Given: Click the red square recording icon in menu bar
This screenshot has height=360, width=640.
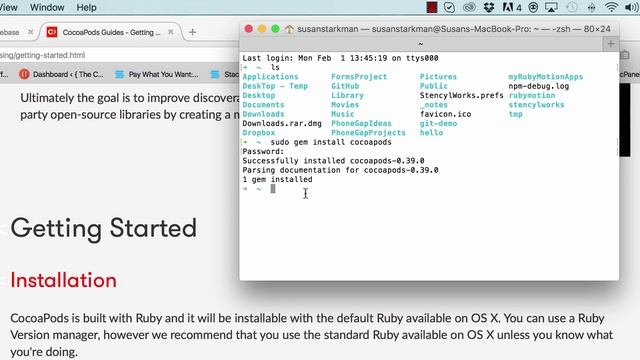Looking at the screenshot, I should coord(432,7).
